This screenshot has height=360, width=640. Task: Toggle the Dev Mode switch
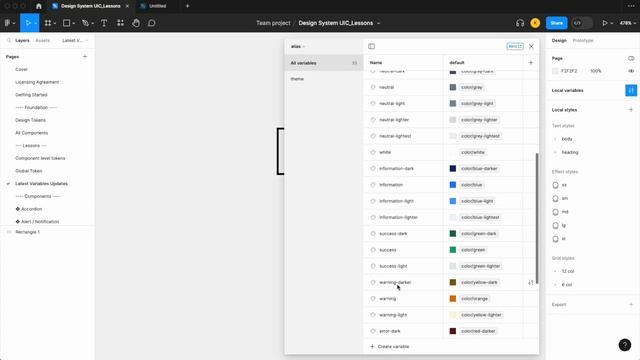582,23
